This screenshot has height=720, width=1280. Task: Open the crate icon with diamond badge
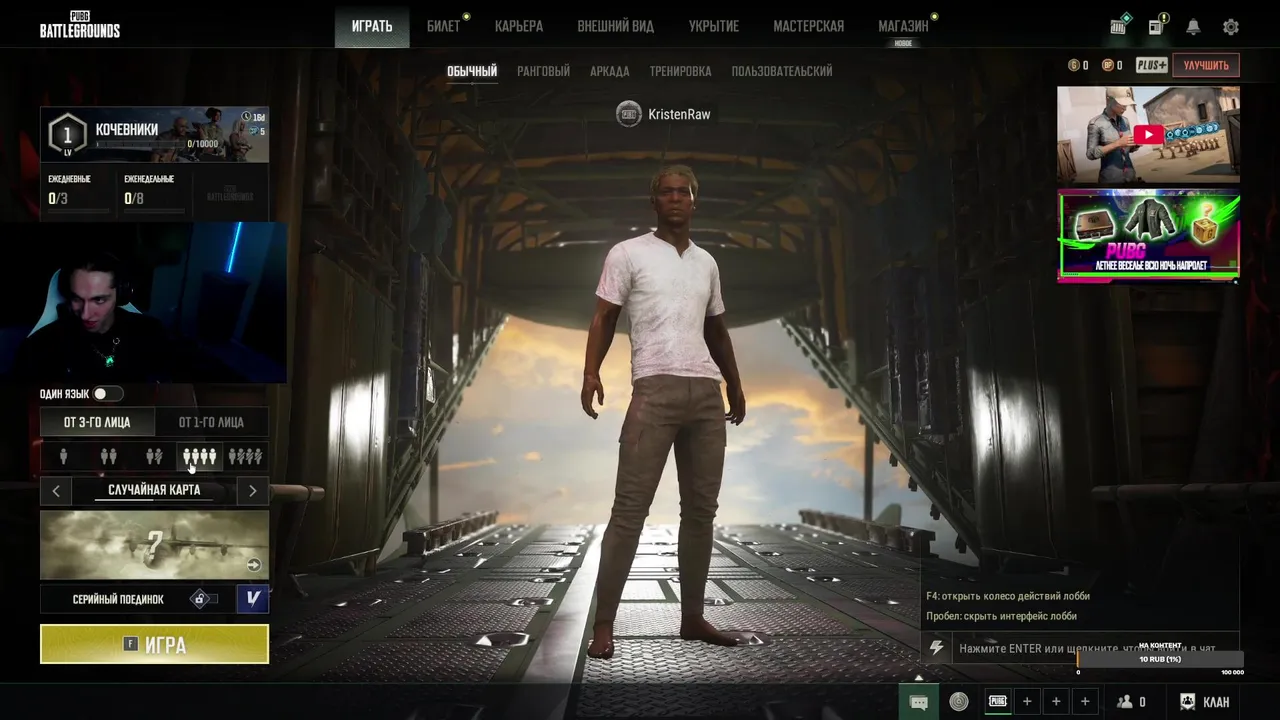tap(1119, 26)
